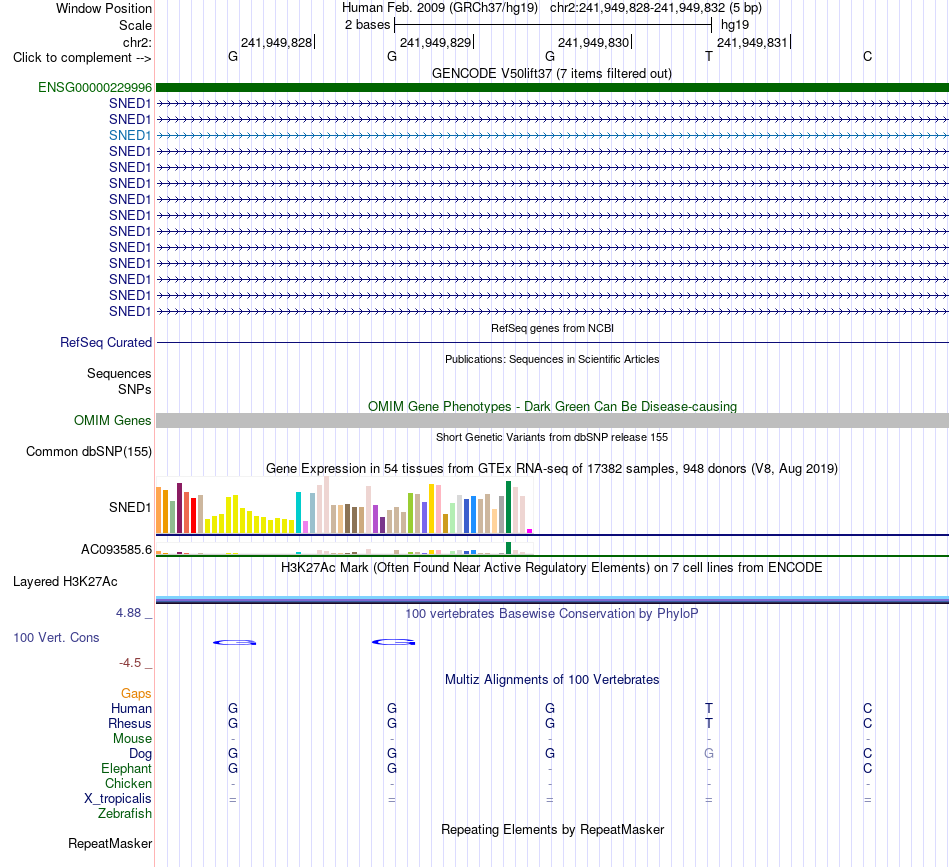The image size is (950, 867).
Task: Click the SNPs track label
Action: click(x=135, y=389)
